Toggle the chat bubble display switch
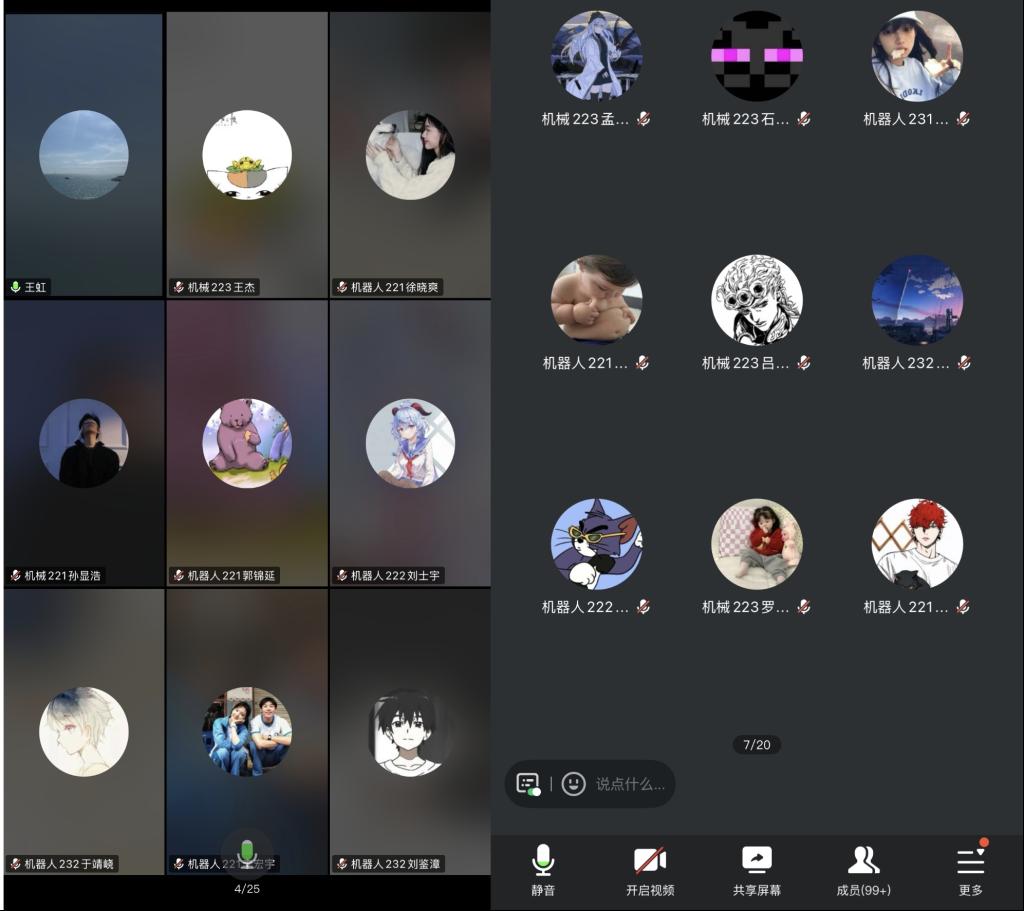The image size is (1024, 911). 528,784
